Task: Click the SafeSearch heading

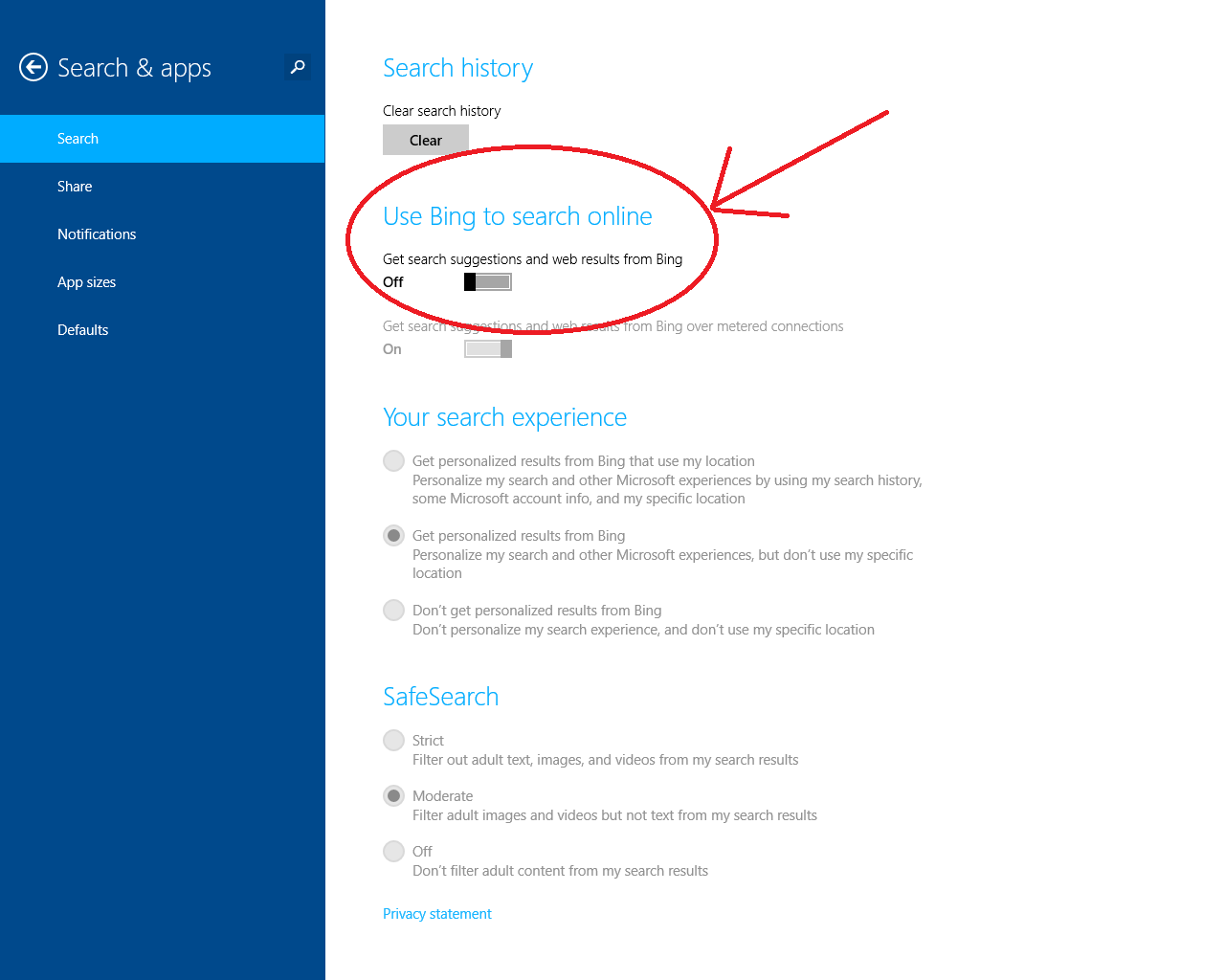Action: point(440,697)
